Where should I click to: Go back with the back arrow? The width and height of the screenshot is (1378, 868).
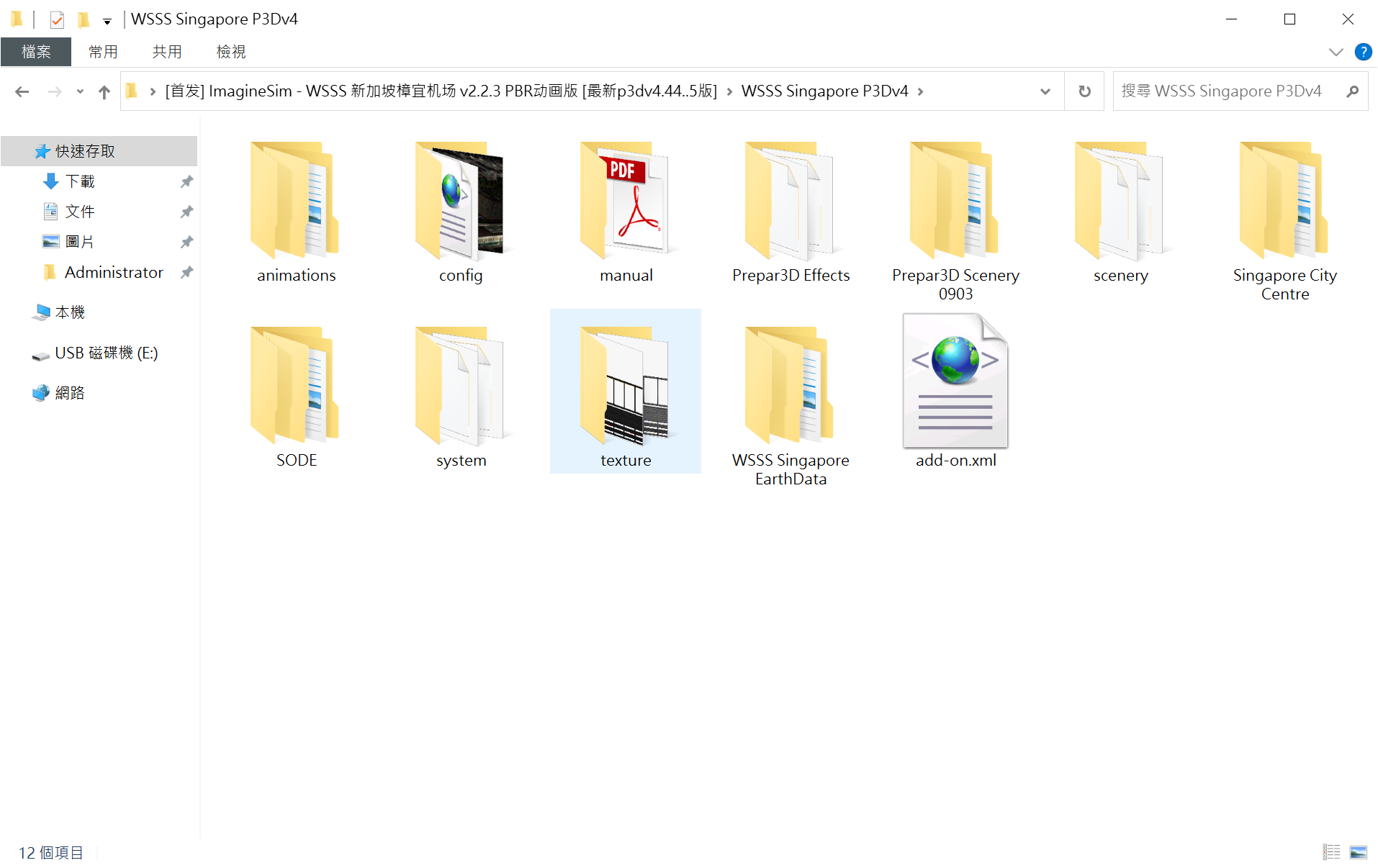22,91
